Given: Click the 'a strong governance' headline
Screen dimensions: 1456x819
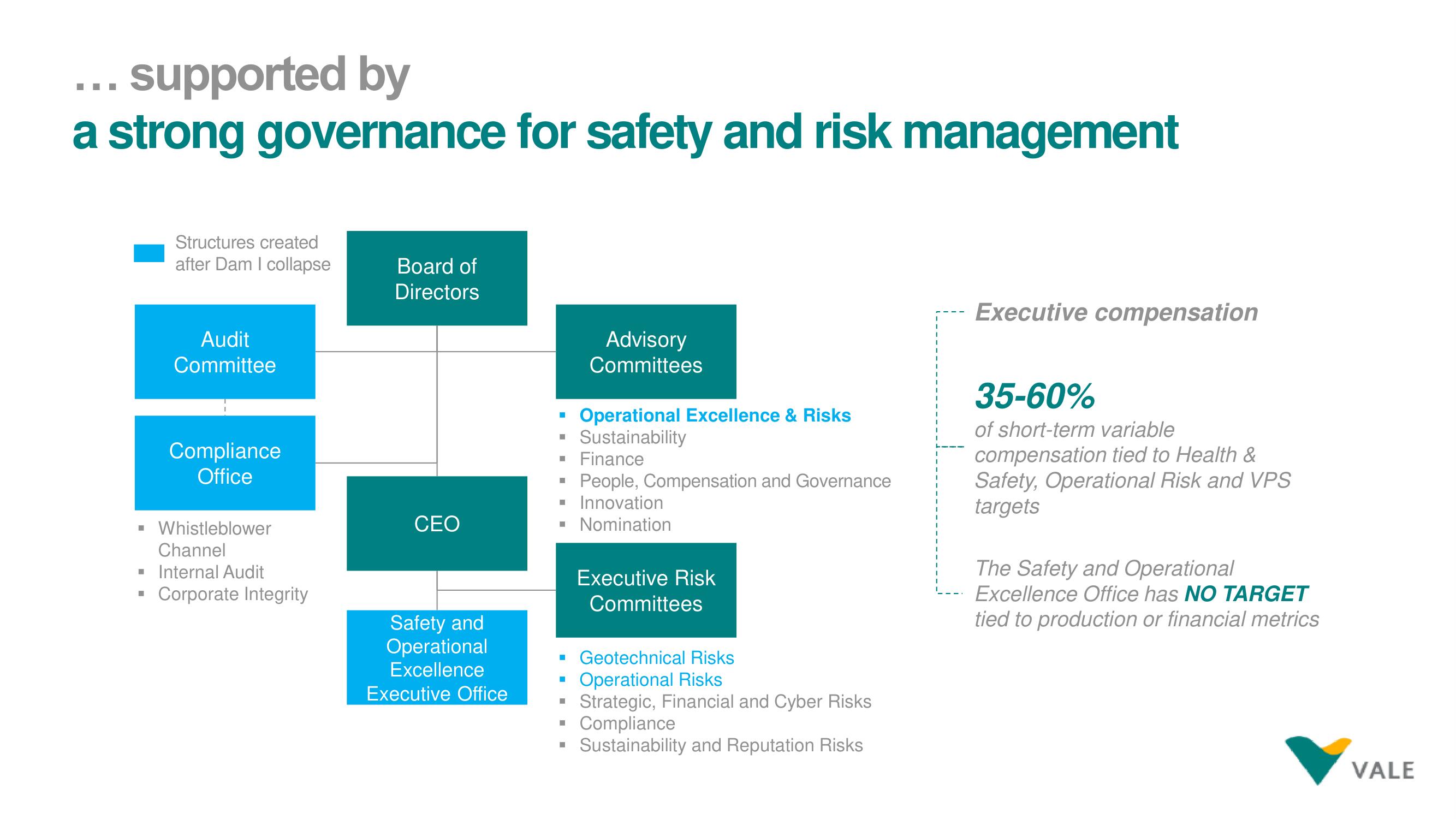Looking at the screenshot, I should (626, 132).
